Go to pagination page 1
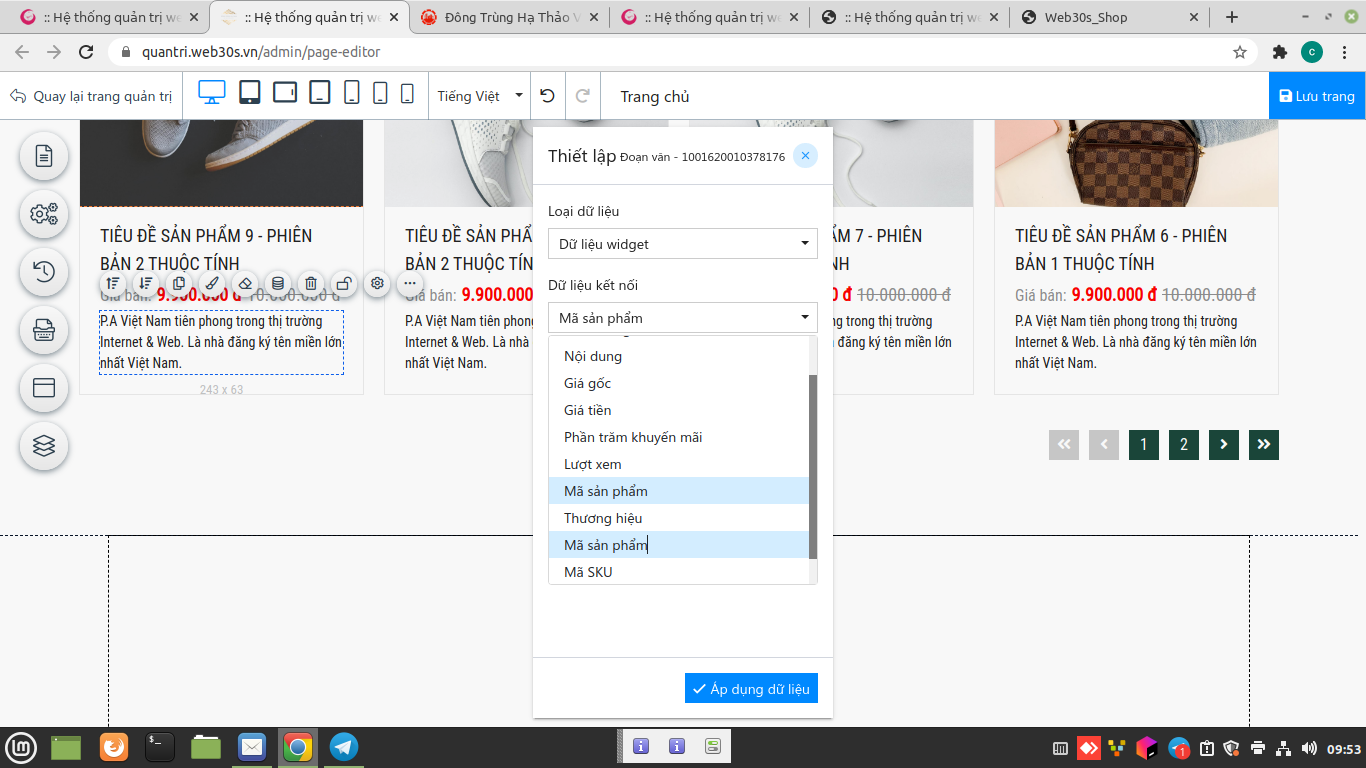 pyautogui.click(x=1144, y=445)
